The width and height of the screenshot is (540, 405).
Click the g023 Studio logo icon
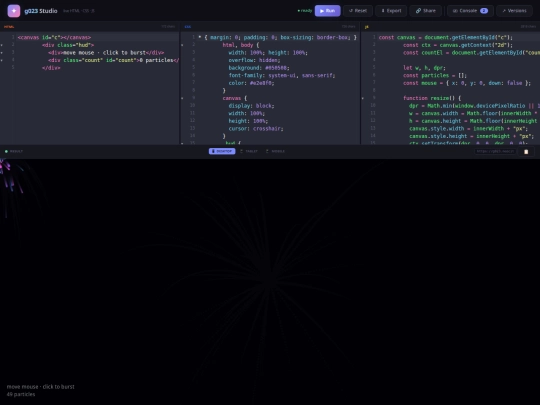coord(14,11)
